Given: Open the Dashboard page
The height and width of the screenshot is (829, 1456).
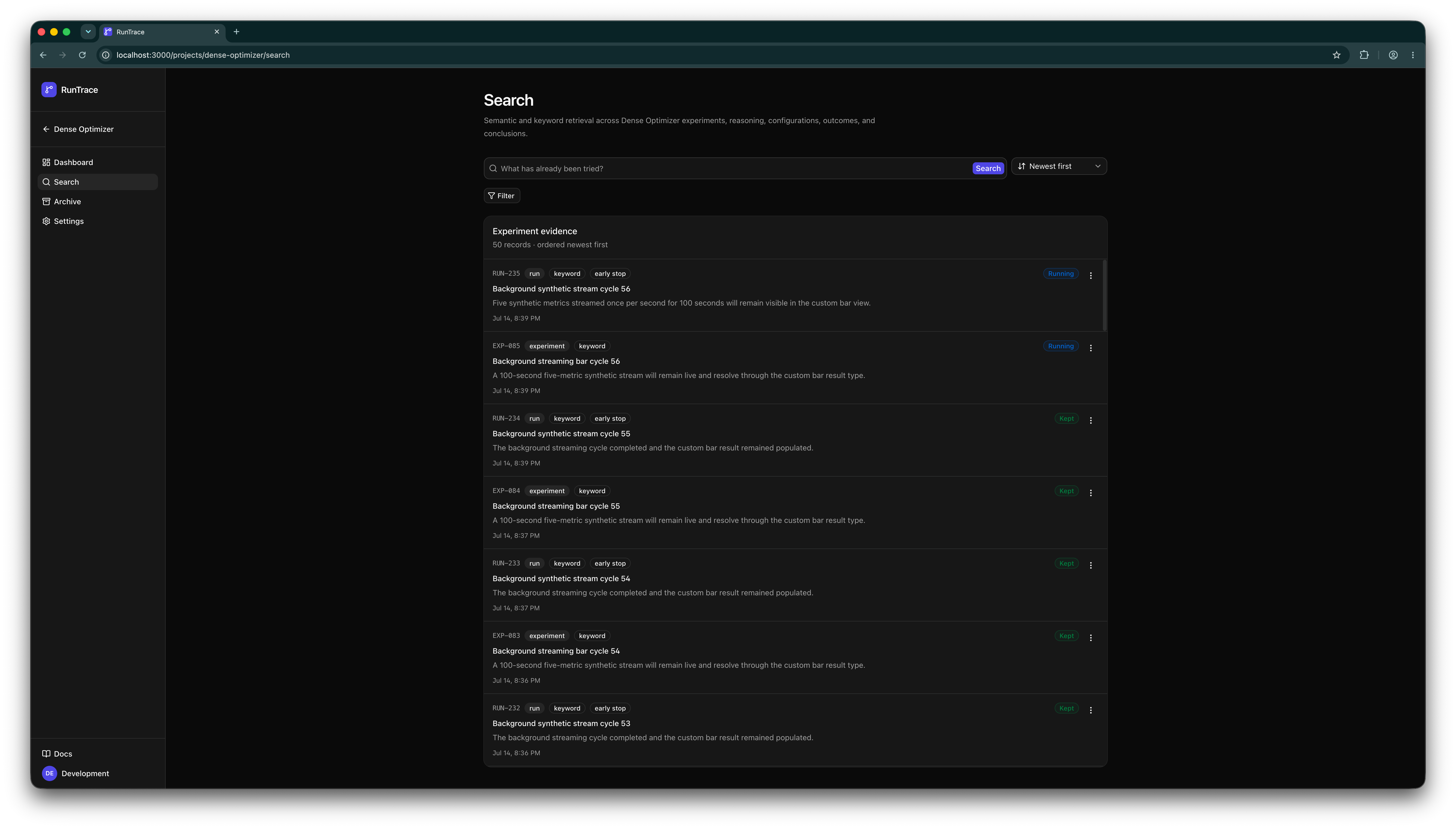Looking at the screenshot, I should click(x=97, y=162).
